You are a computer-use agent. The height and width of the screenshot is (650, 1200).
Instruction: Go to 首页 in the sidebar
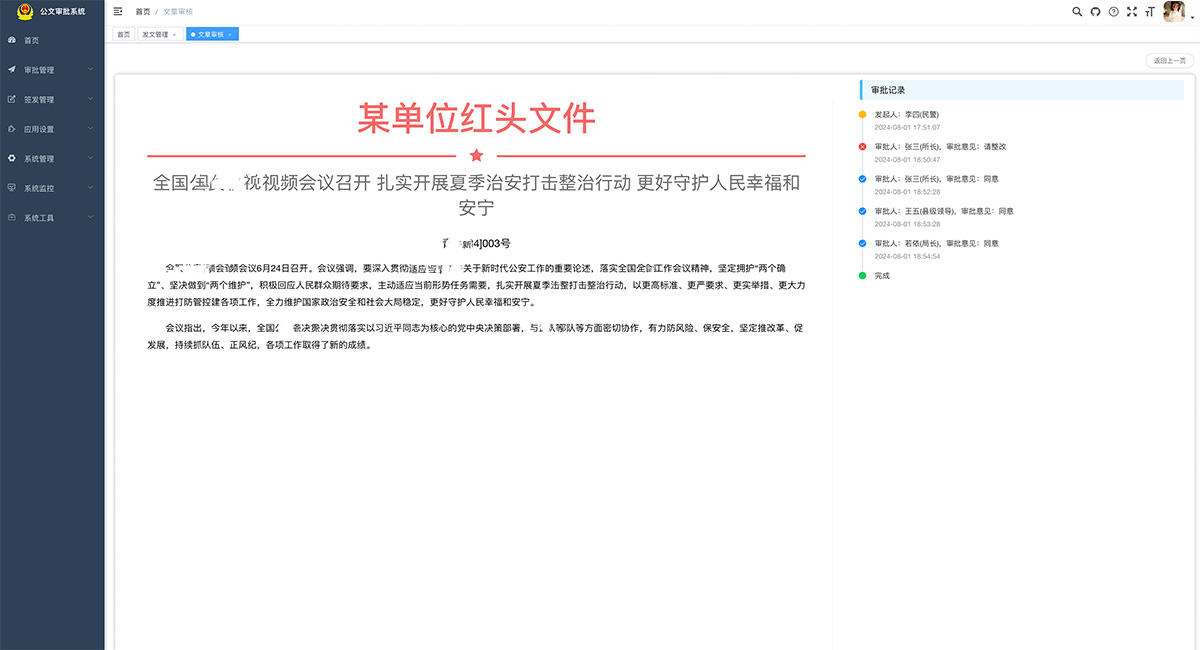32,40
